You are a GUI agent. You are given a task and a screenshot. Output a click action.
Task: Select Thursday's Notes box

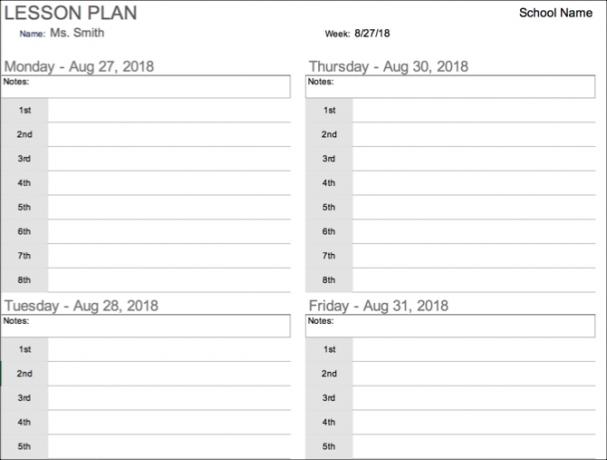pyautogui.click(x=450, y=86)
